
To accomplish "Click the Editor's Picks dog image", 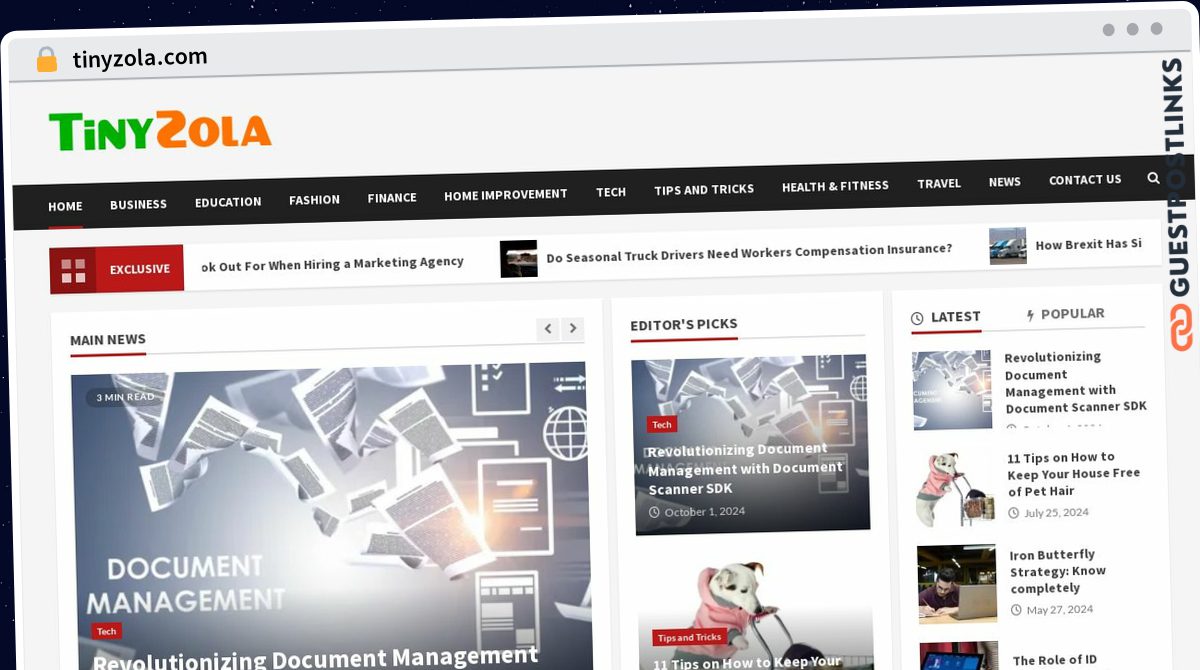I will (755, 611).
